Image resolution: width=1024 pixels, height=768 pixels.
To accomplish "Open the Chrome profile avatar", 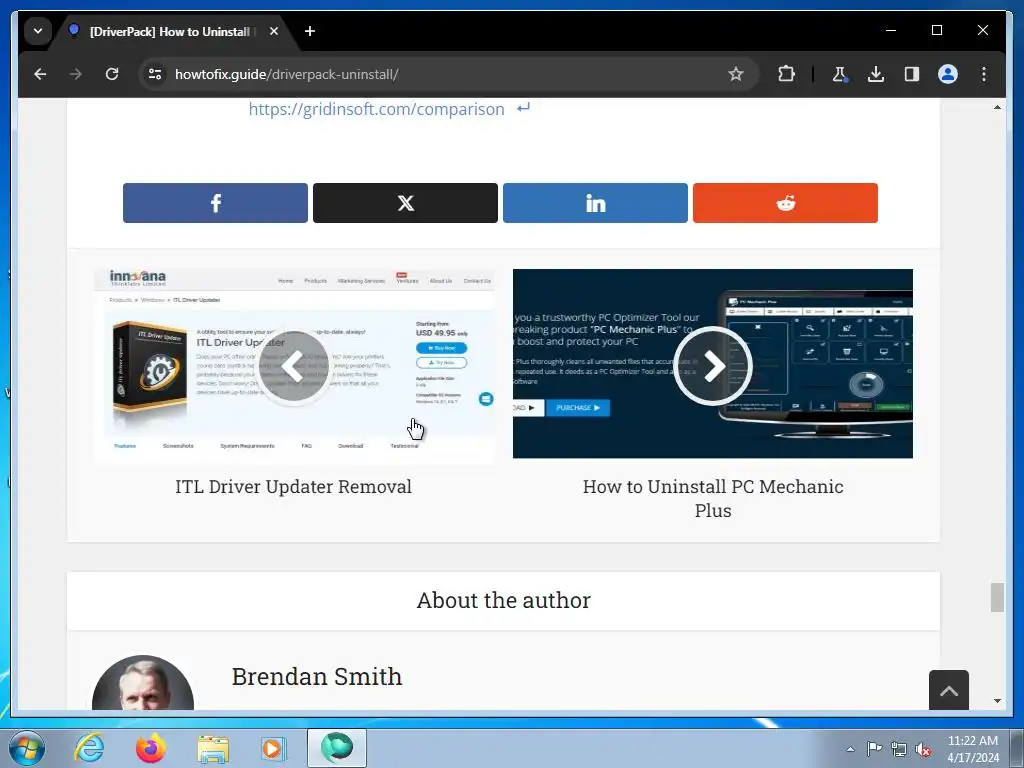I will (x=948, y=74).
